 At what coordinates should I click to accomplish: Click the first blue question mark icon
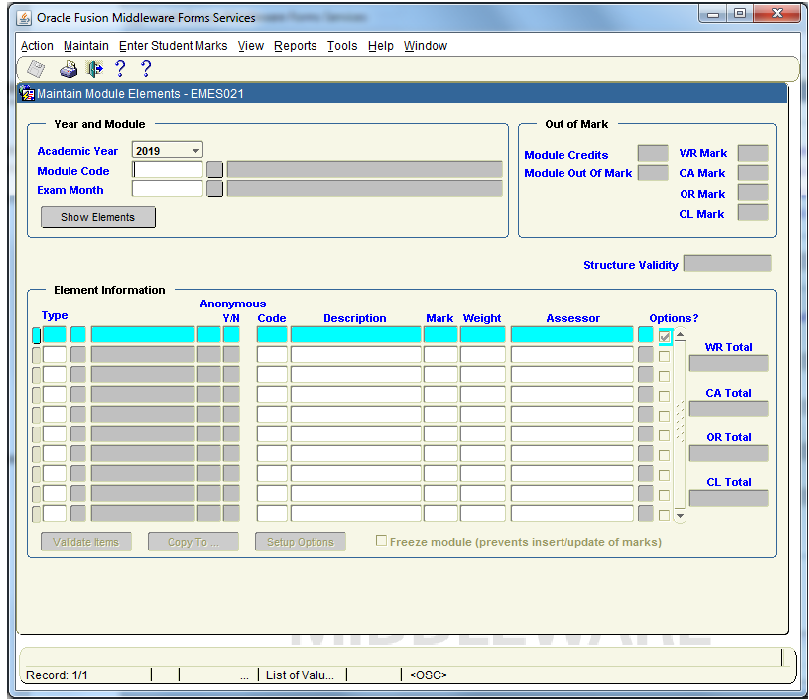(120, 69)
